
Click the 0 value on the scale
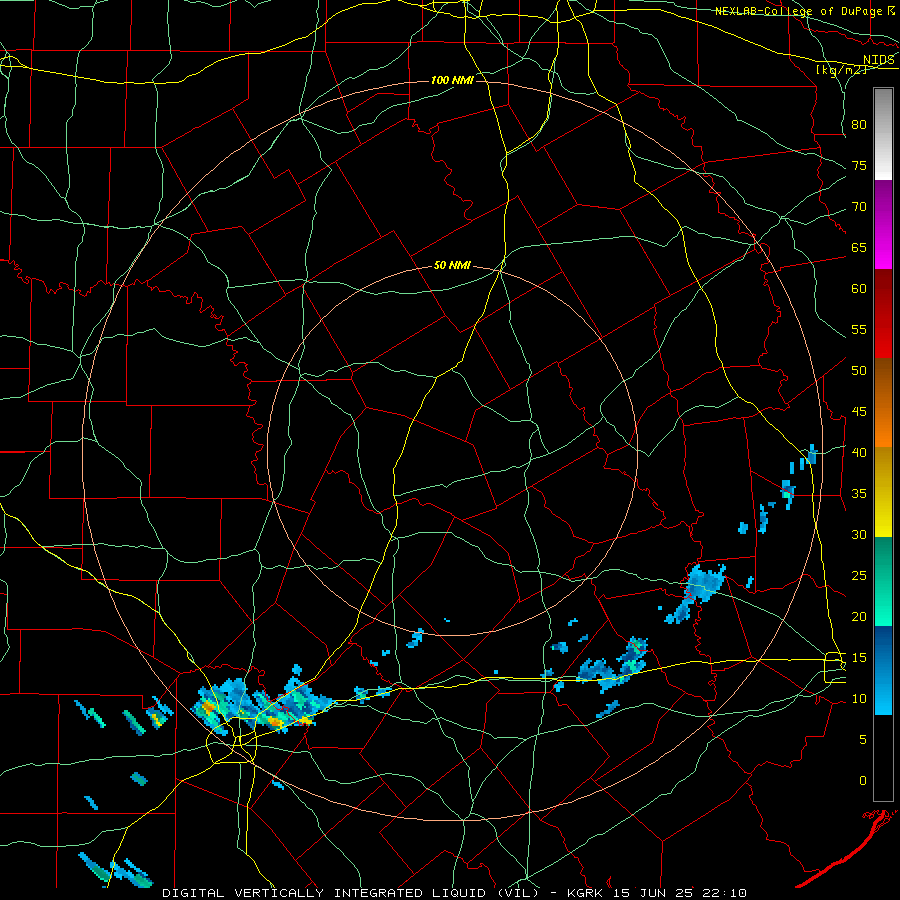863,781
